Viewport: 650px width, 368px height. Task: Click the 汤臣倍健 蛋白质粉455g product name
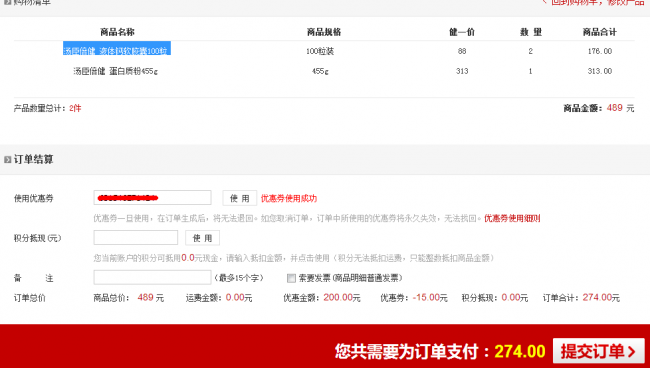pyautogui.click(x=115, y=71)
